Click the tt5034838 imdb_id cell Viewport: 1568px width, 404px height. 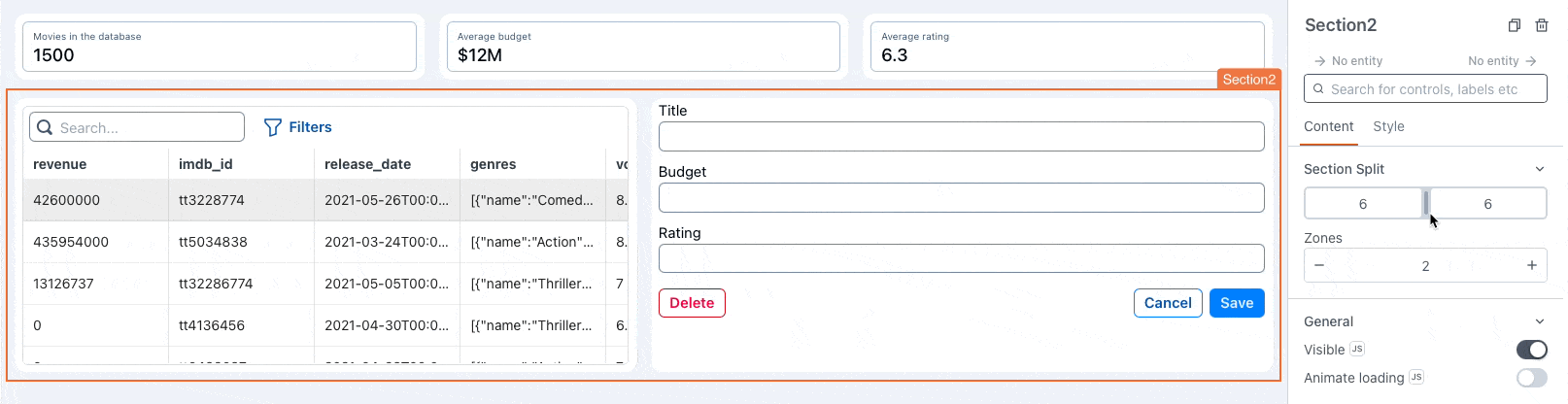coord(241,242)
